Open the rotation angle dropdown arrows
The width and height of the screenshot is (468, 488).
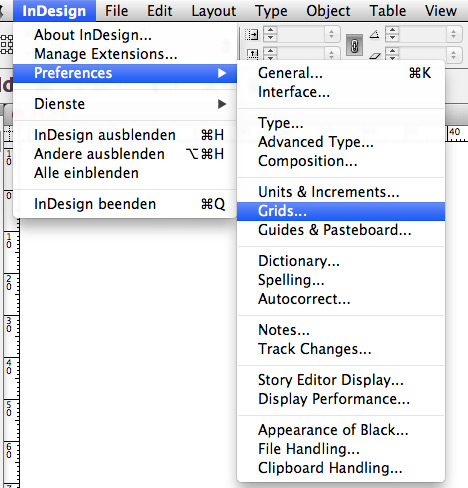coord(453,34)
